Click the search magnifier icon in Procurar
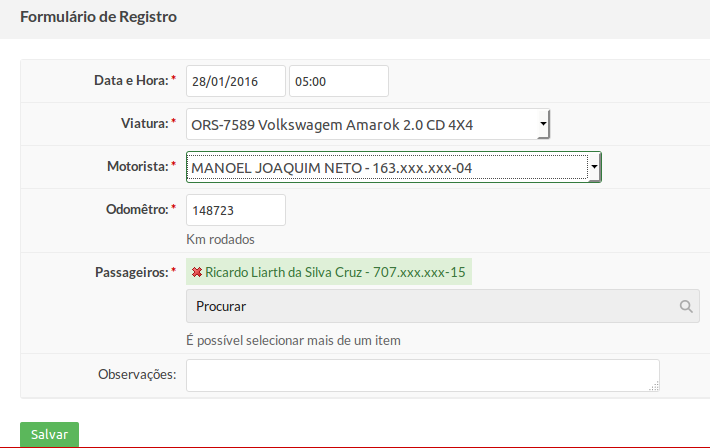Image resolution: width=710 pixels, height=448 pixels. (686, 307)
